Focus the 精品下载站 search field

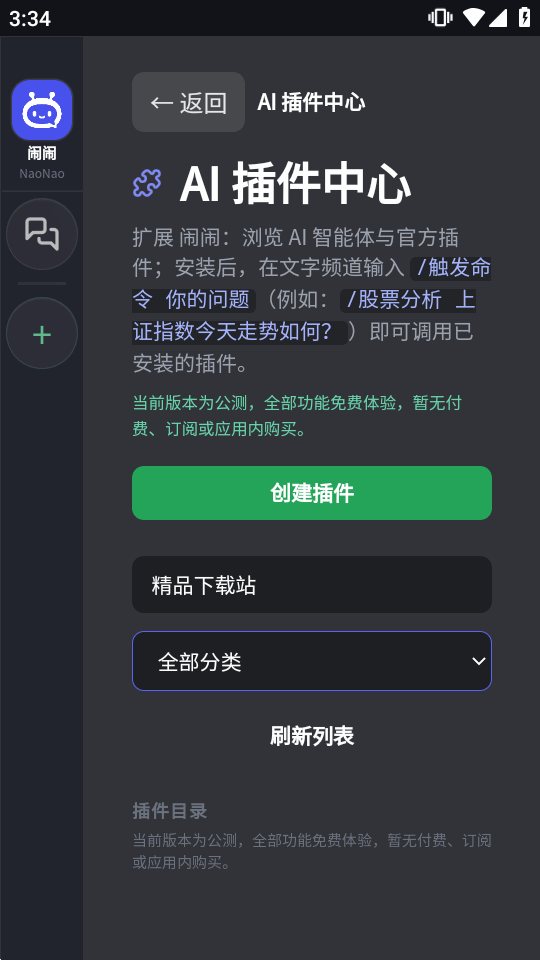coord(312,585)
